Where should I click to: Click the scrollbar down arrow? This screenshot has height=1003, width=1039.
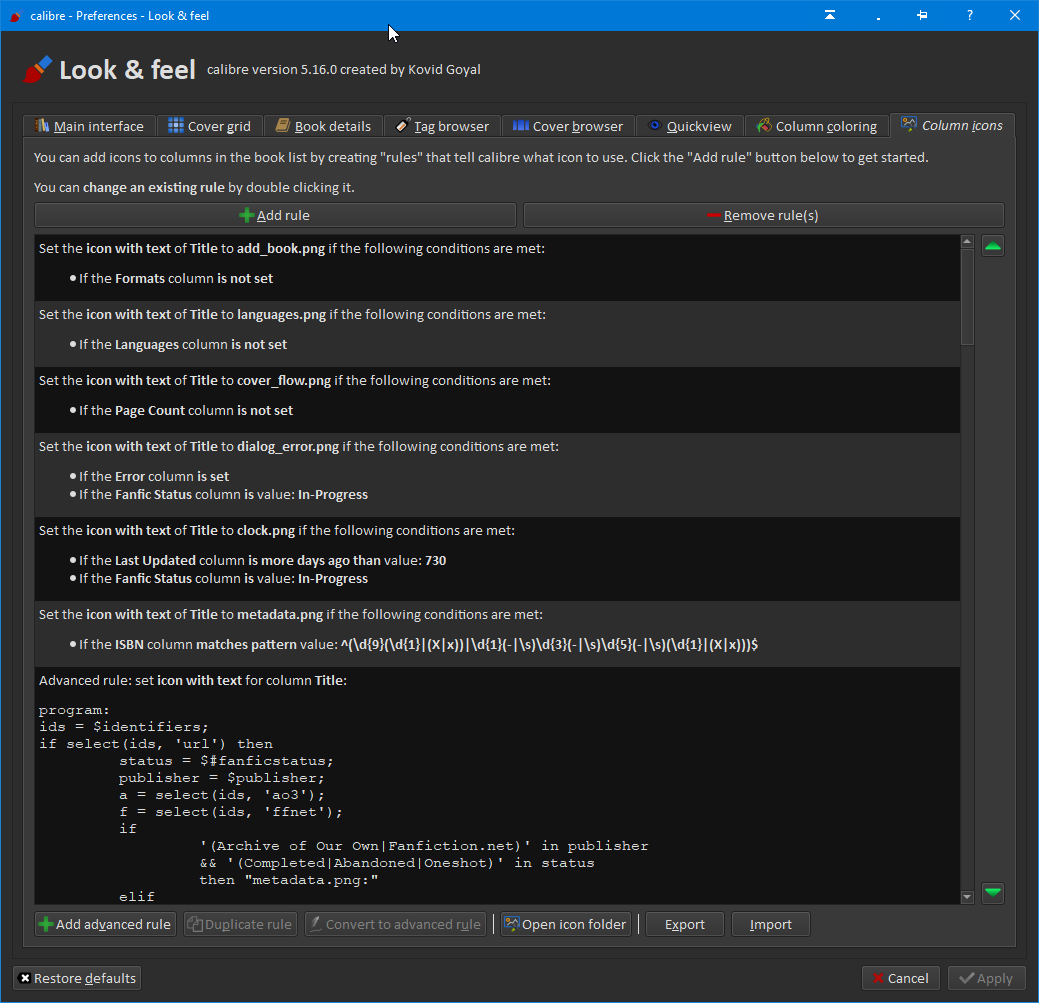pos(967,897)
